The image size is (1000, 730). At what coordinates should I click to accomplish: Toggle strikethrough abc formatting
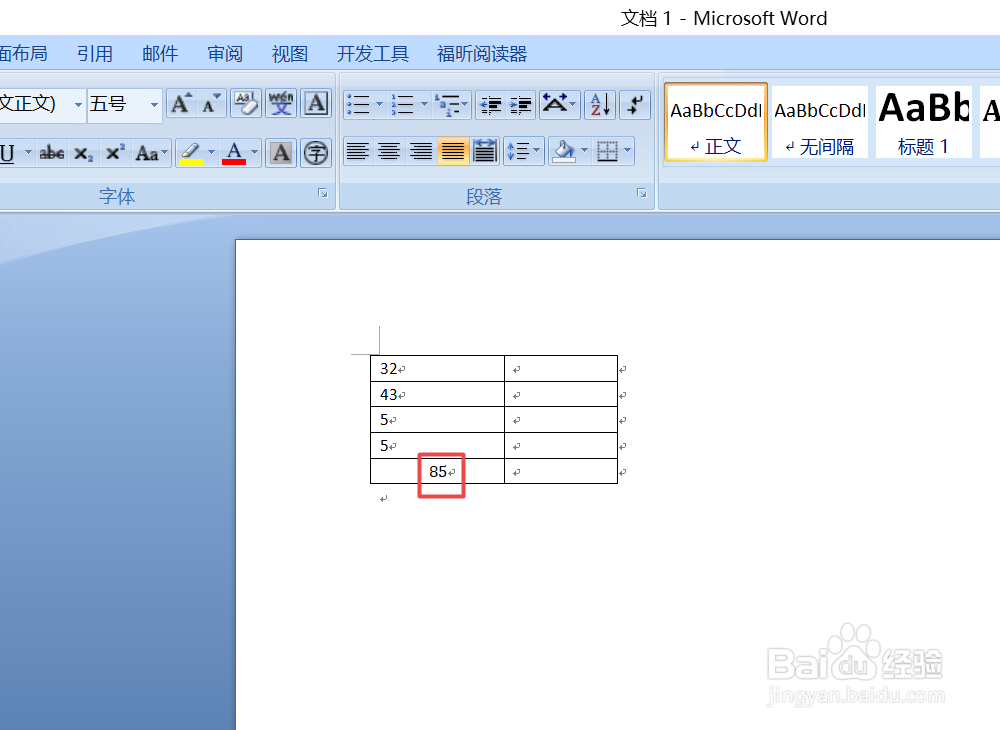click(x=52, y=153)
